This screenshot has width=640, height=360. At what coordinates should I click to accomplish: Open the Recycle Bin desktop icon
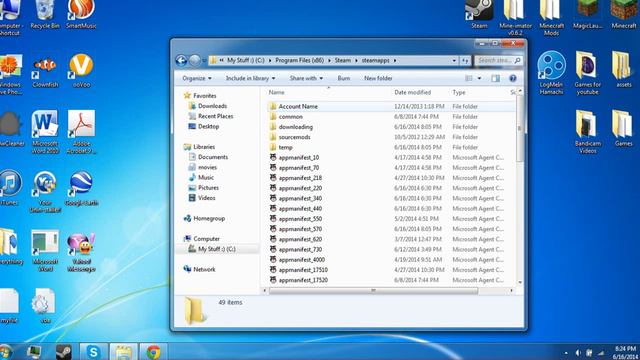[45, 15]
